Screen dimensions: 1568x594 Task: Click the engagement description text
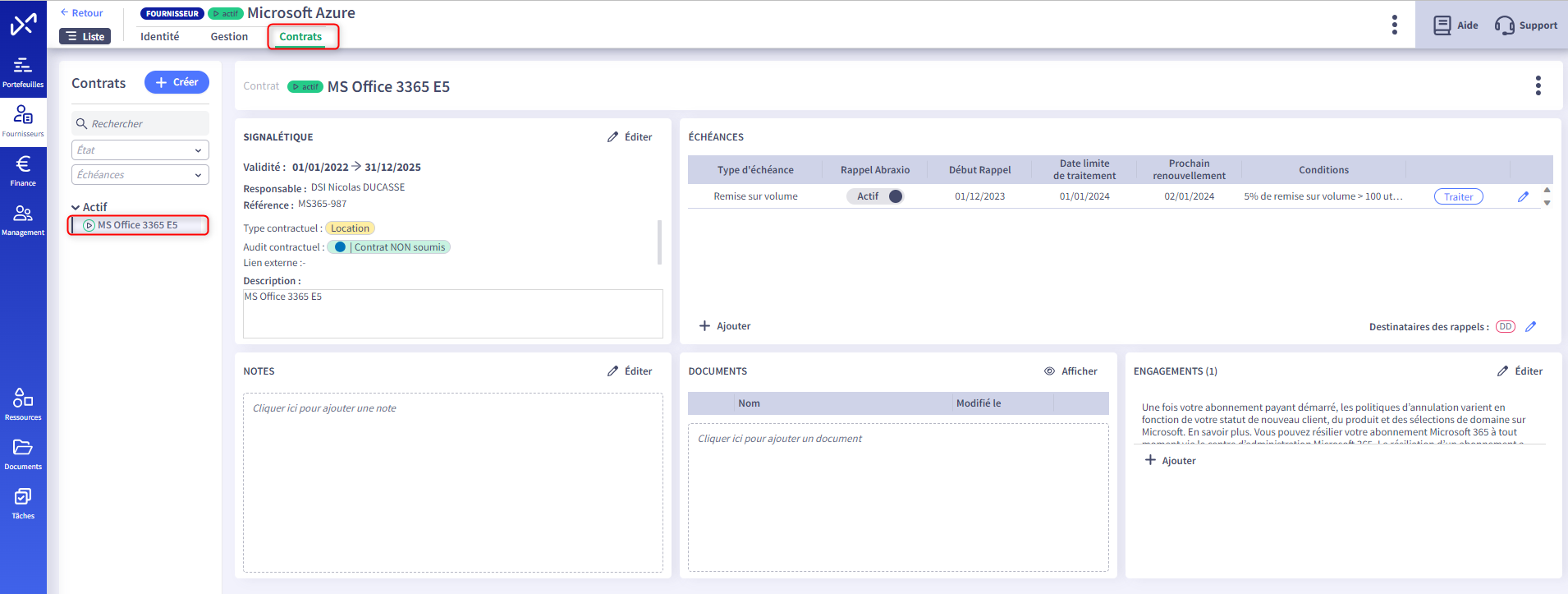tap(1335, 424)
